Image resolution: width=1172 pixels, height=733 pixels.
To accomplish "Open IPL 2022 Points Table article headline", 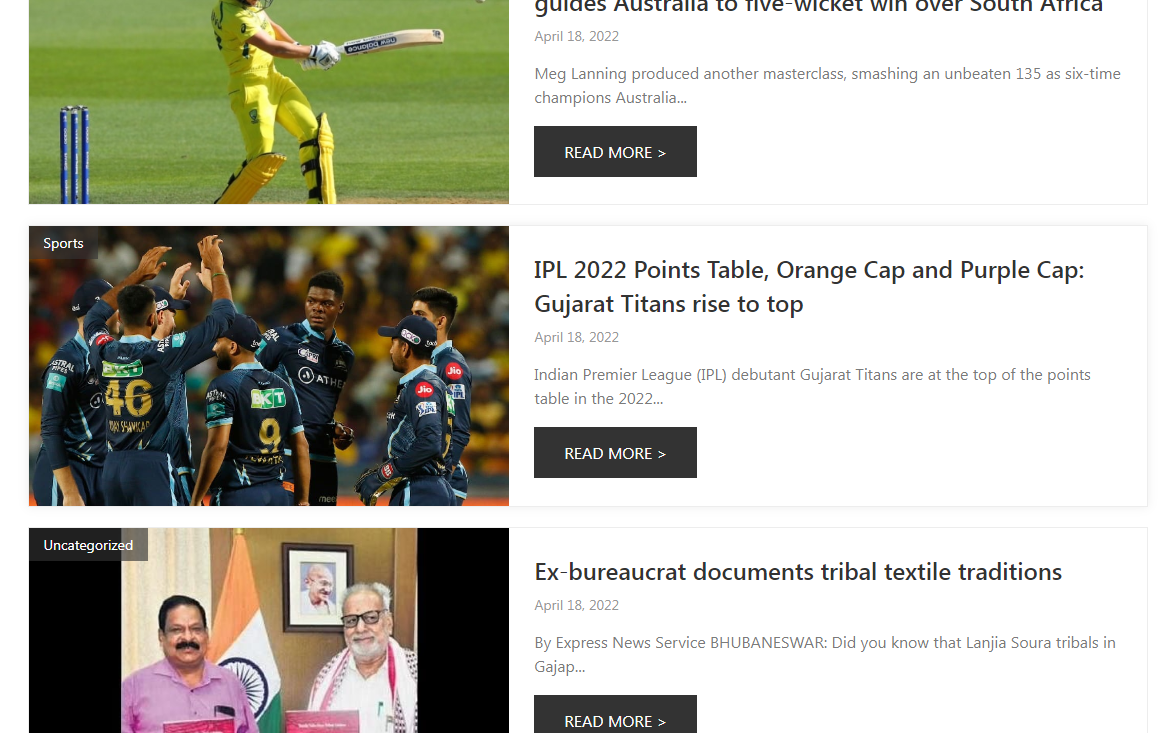I will [x=809, y=287].
